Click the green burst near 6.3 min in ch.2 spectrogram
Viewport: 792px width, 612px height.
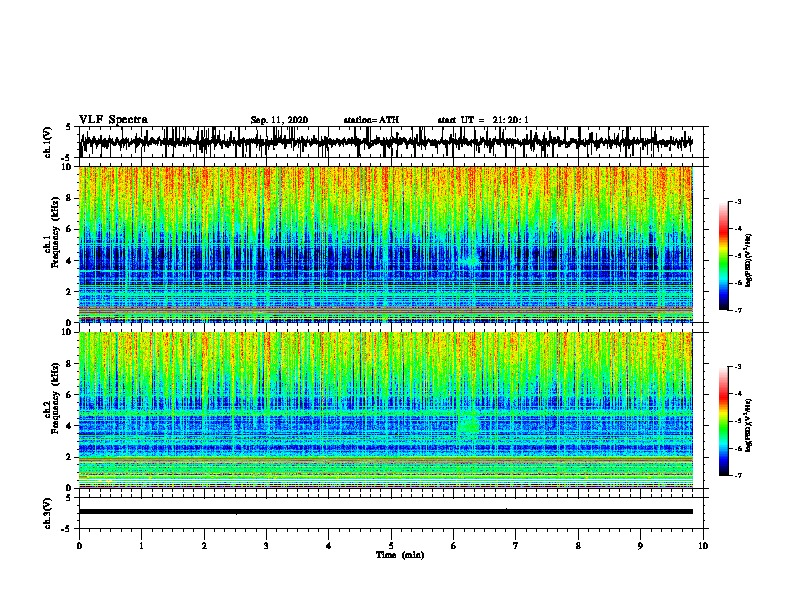tap(469, 424)
